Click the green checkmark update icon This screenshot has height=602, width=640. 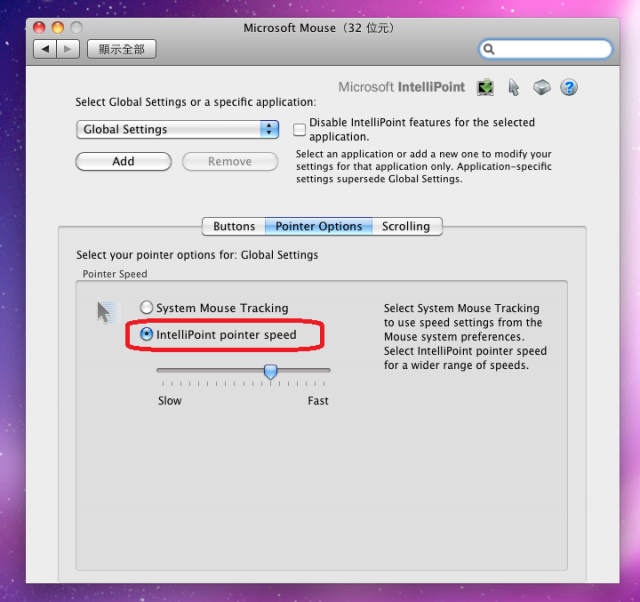tap(485, 87)
